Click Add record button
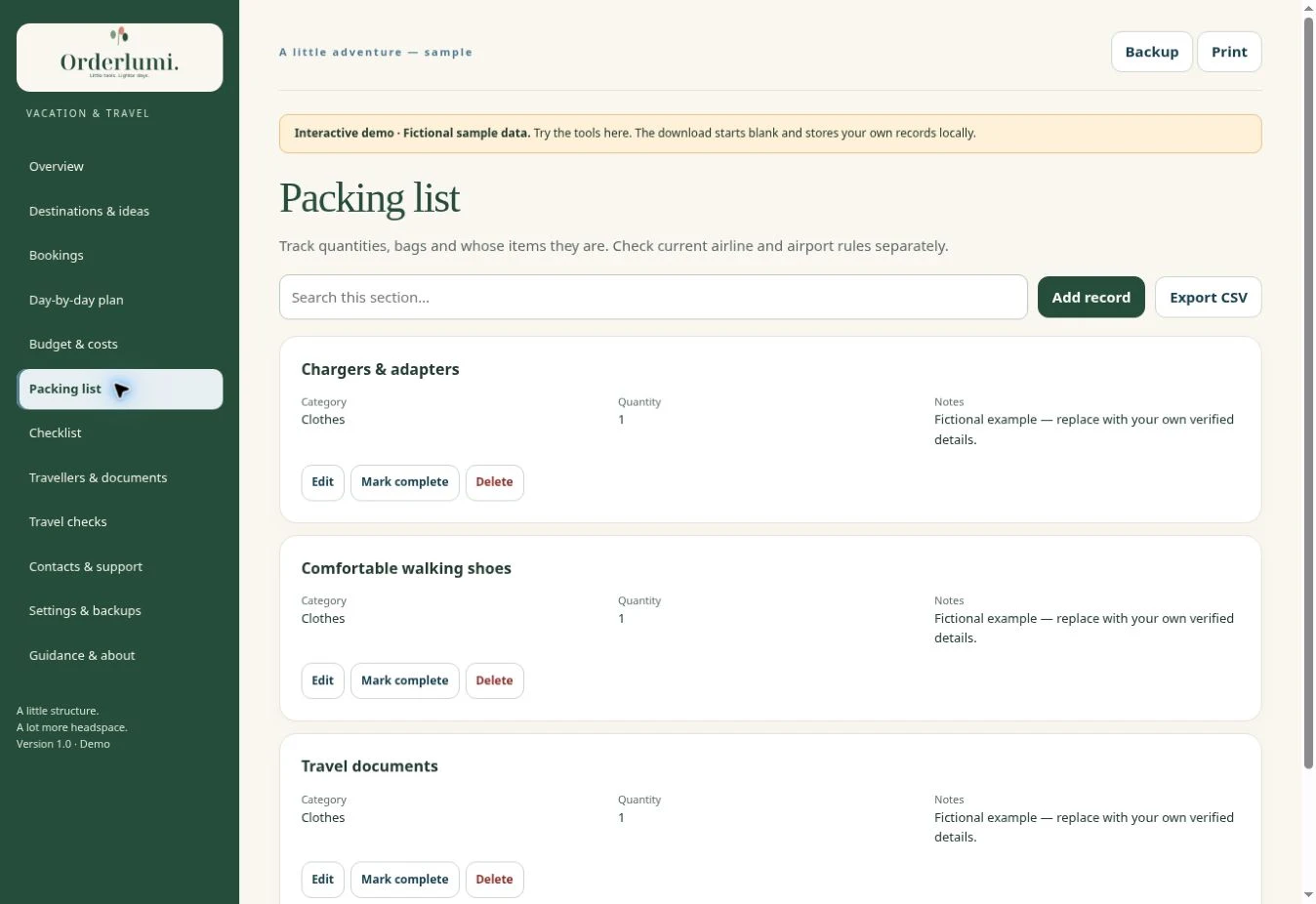This screenshot has height=904, width=1316. tap(1090, 297)
